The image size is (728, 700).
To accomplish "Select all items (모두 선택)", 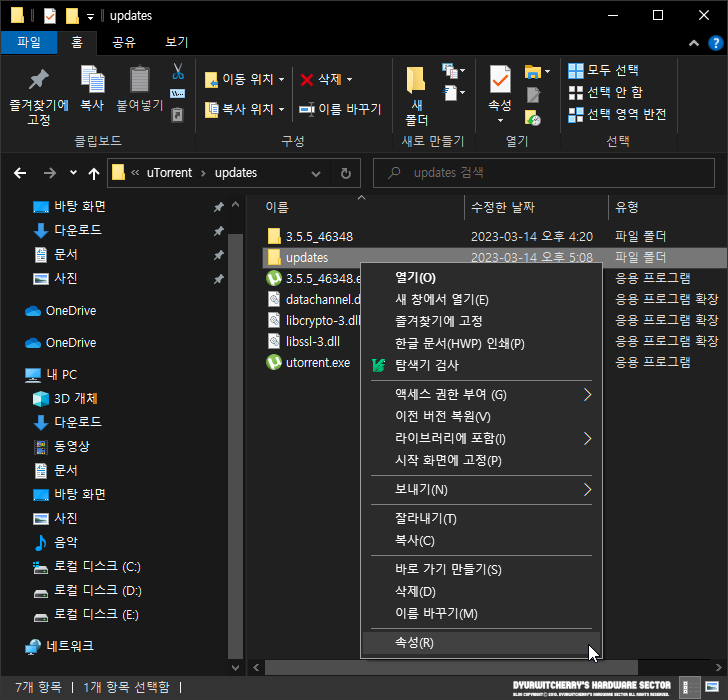I will coord(604,71).
